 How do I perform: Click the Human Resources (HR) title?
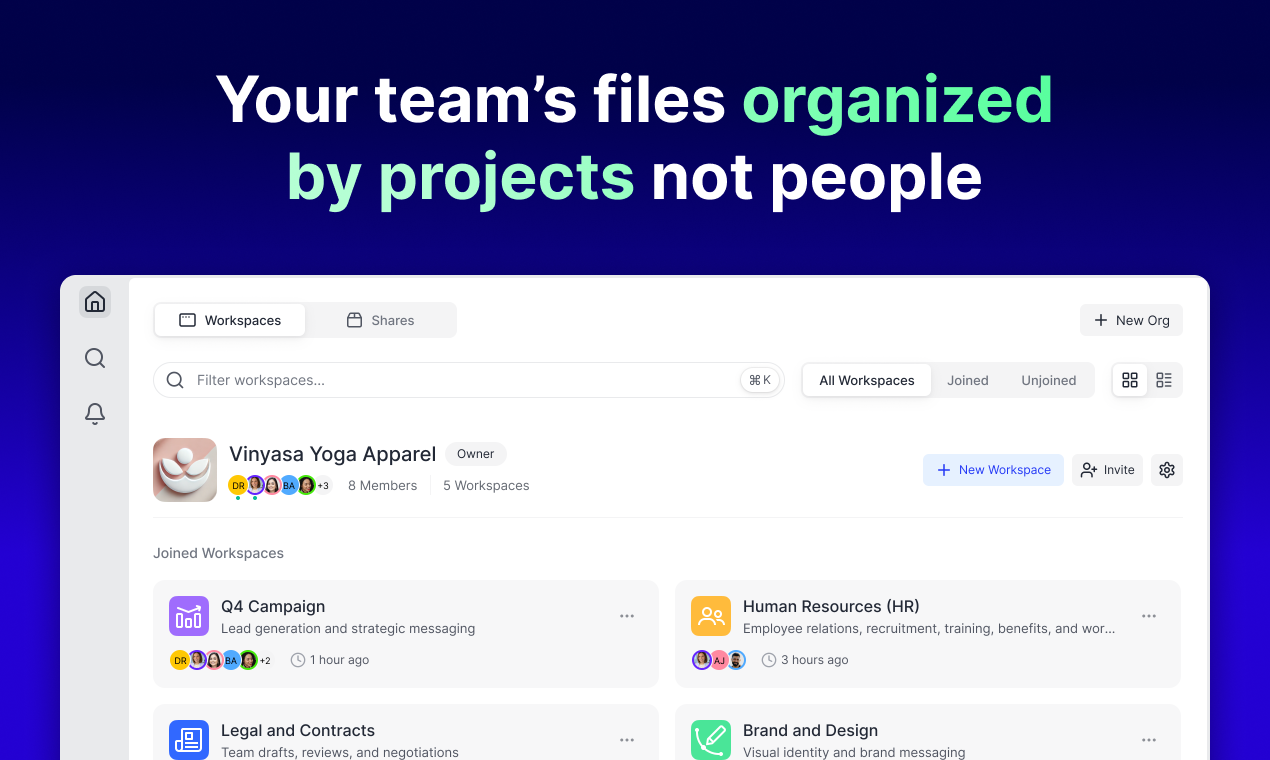[x=831, y=606]
